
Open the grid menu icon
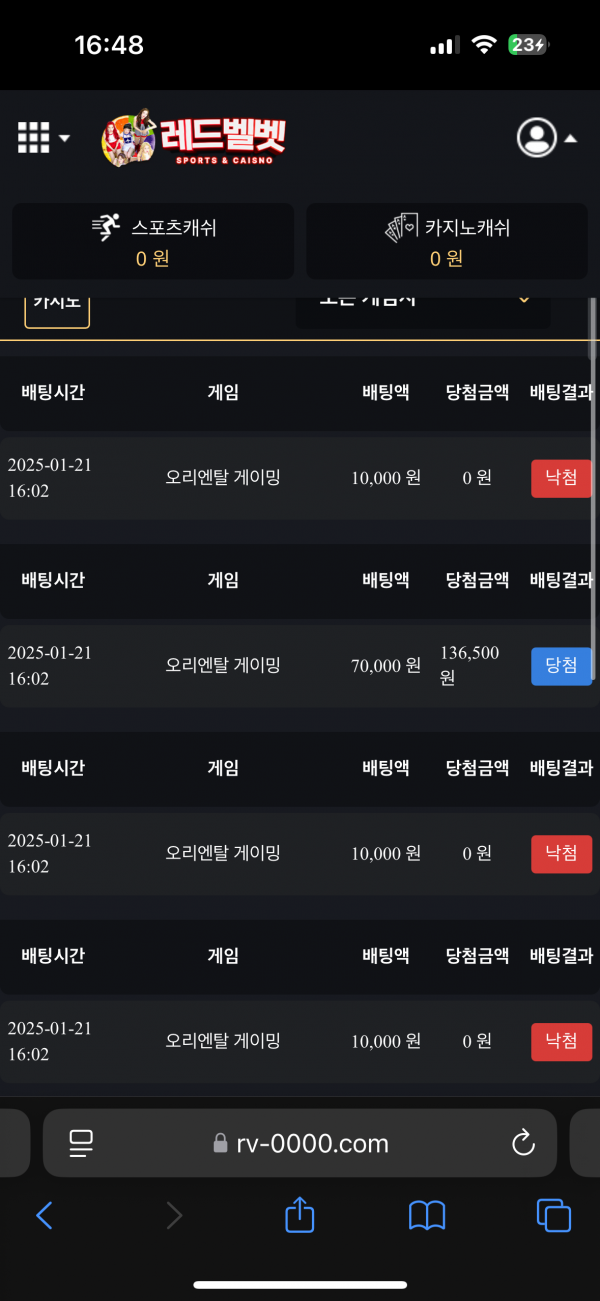click(x=34, y=138)
